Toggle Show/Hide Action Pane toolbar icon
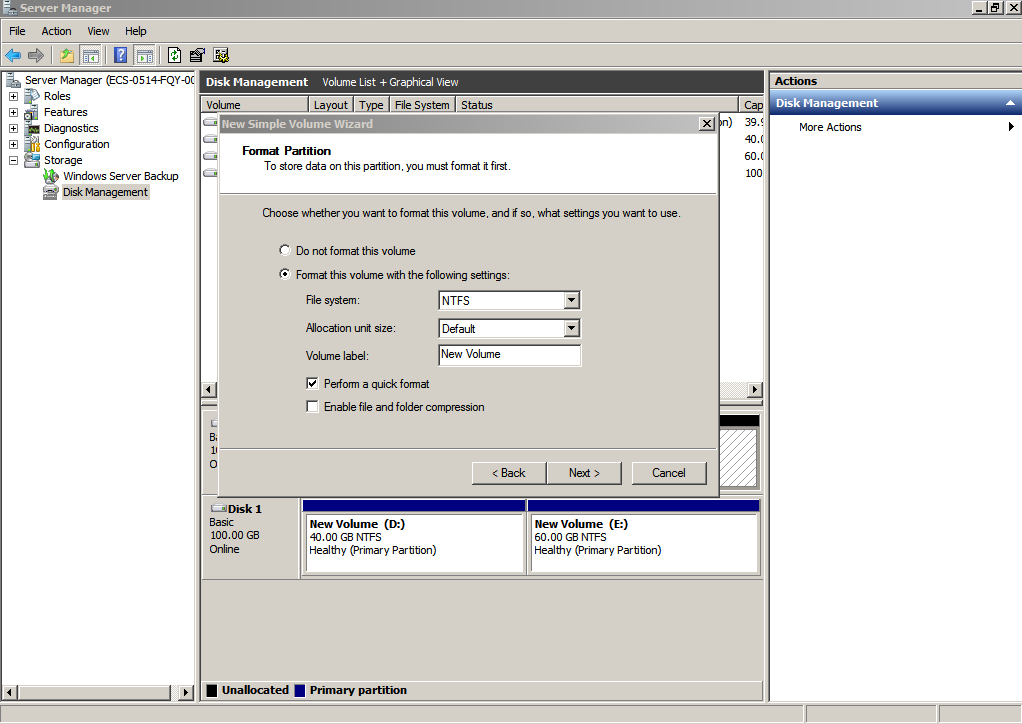Screen dimensions: 1022x724 pos(145,55)
